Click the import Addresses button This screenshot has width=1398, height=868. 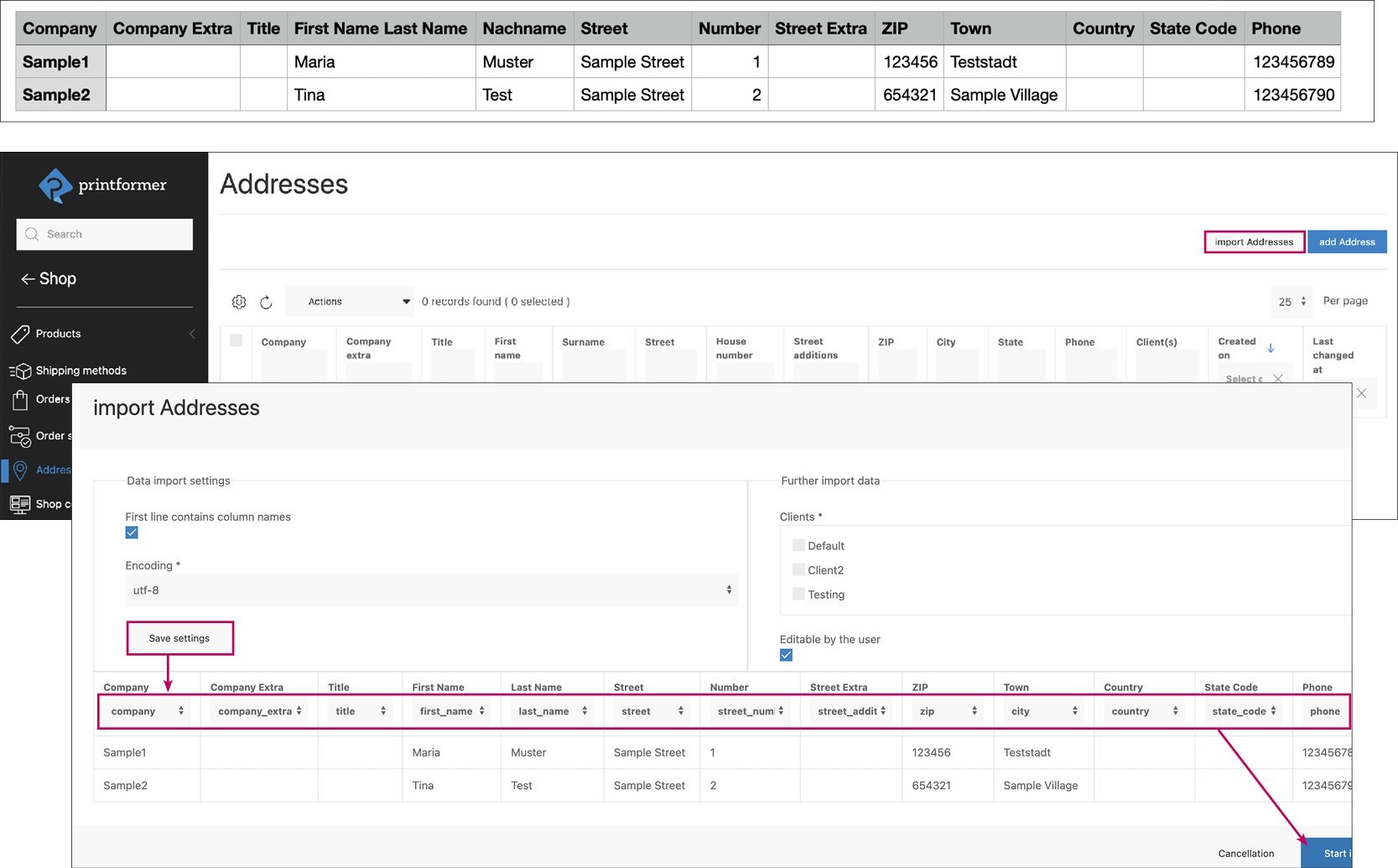click(1254, 242)
